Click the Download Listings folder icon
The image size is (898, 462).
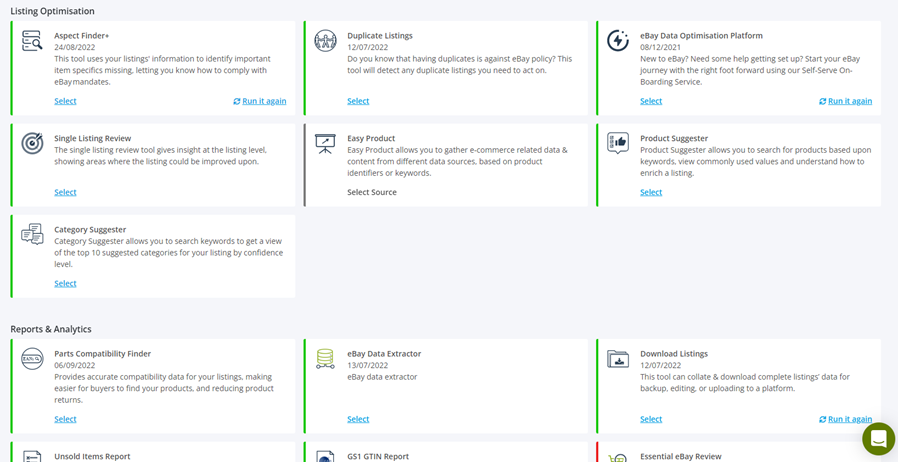[618, 359]
